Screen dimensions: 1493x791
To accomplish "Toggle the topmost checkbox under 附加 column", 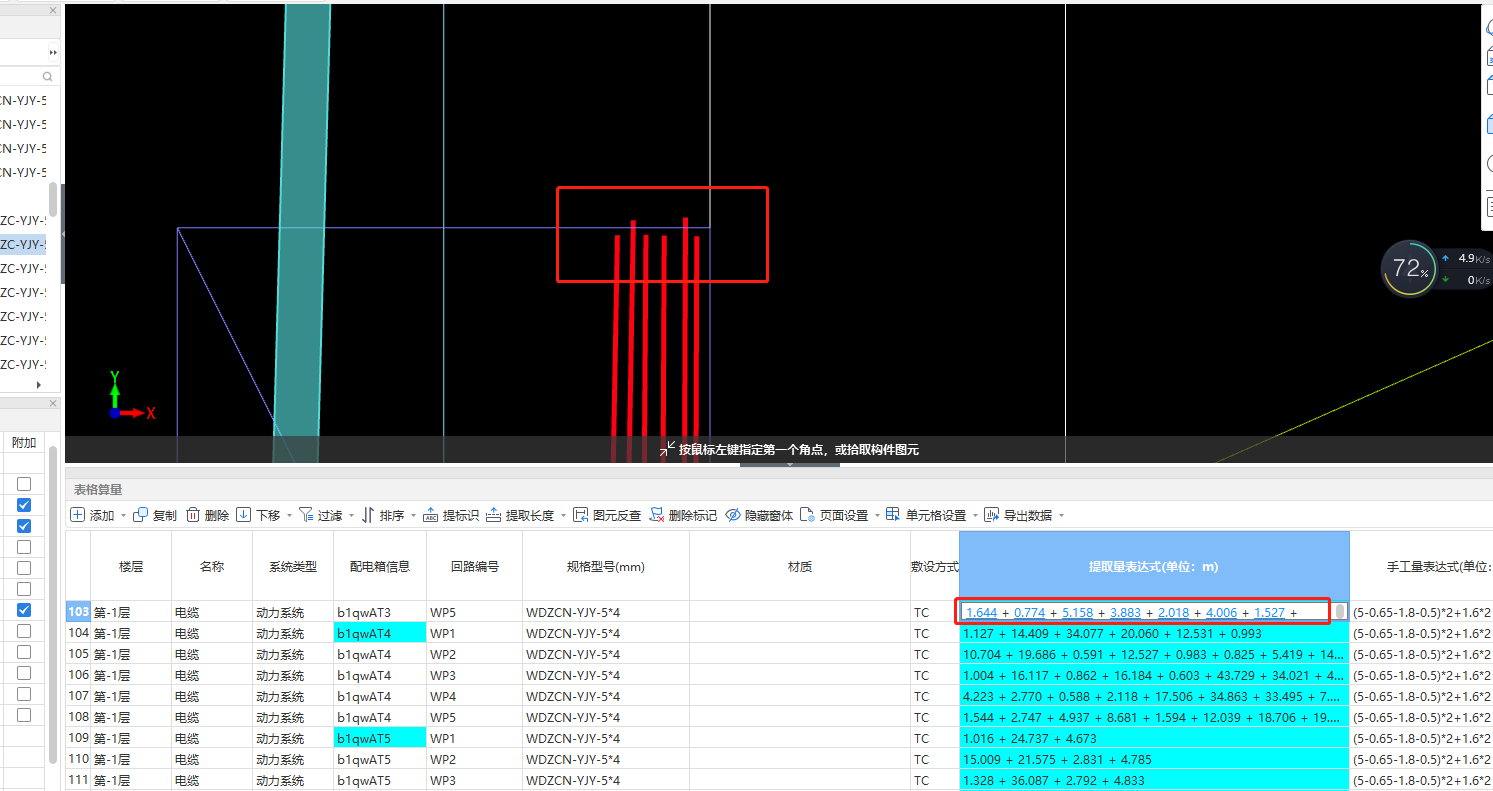I will [24, 484].
